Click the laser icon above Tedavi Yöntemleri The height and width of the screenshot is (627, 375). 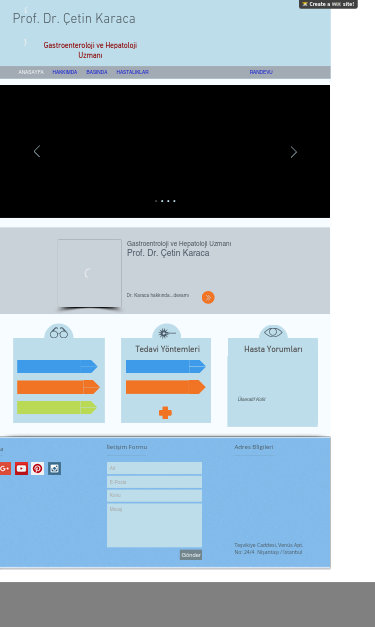coord(167,333)
